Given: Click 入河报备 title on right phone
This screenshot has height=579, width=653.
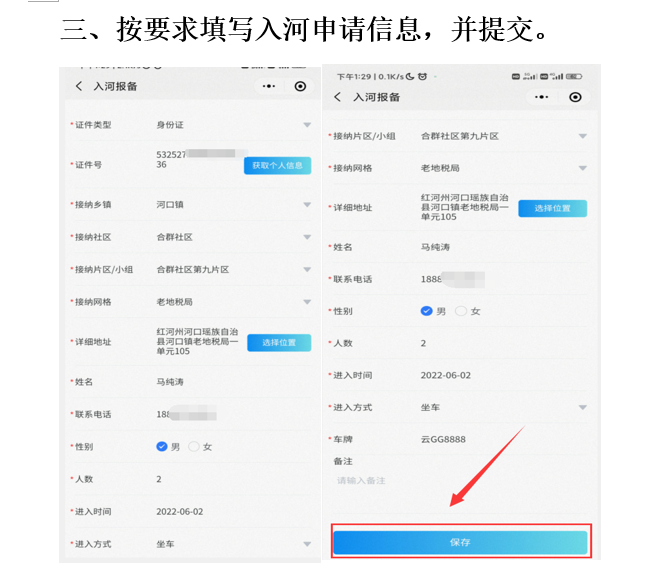Looking at the screenshot, I should point(376,97).
